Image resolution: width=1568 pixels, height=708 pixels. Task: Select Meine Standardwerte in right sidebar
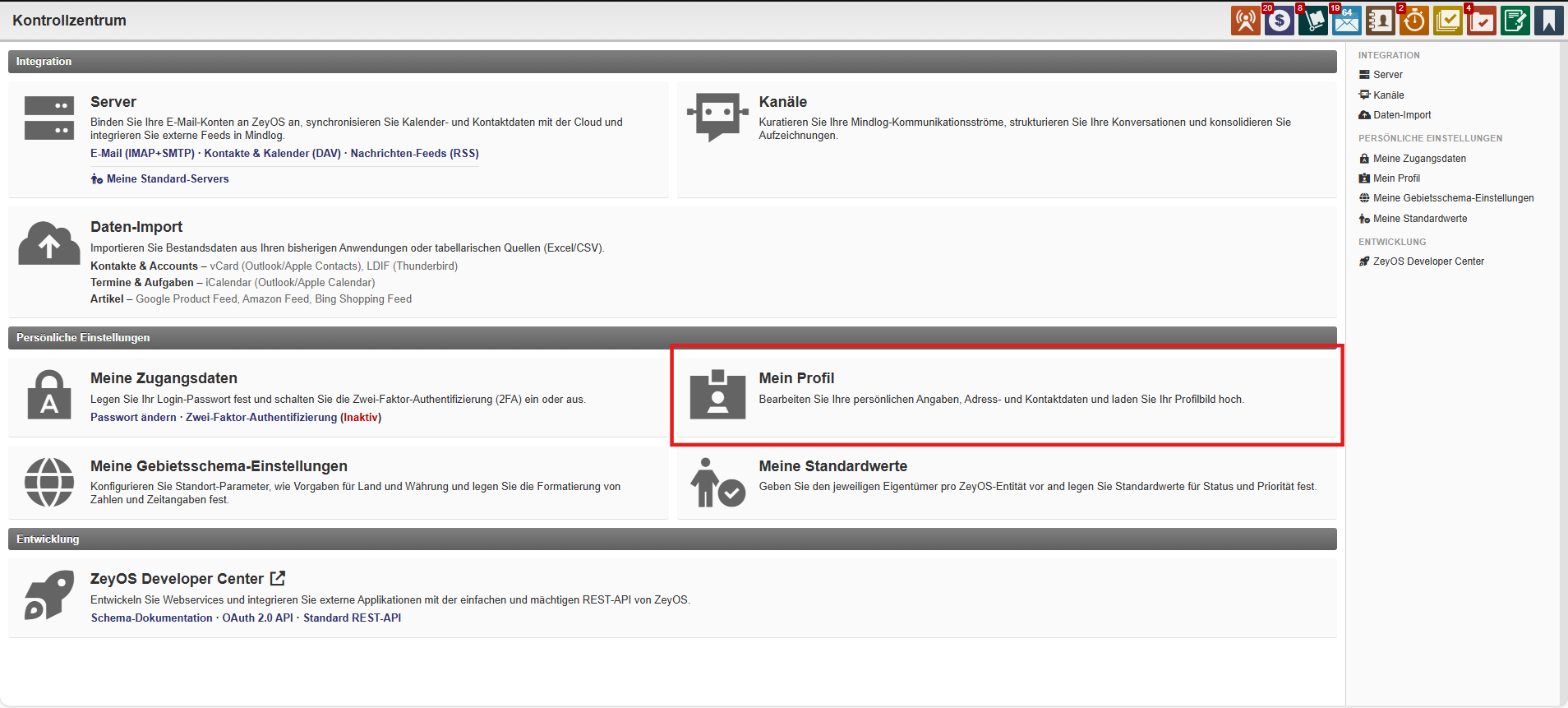1419,219
